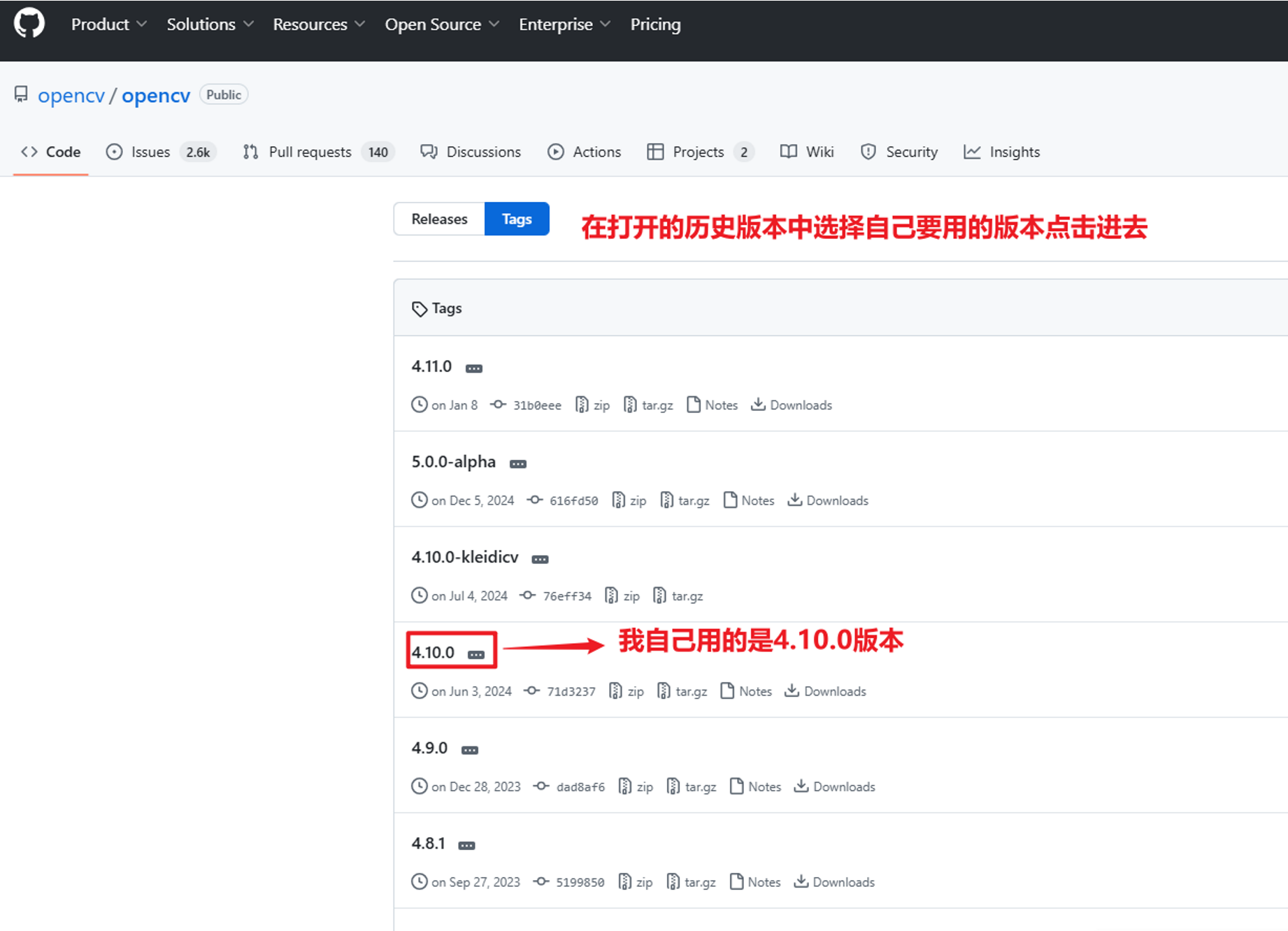Expand the Open Source menu
This screenshot has height=931, width=1288.
[442, 24]
